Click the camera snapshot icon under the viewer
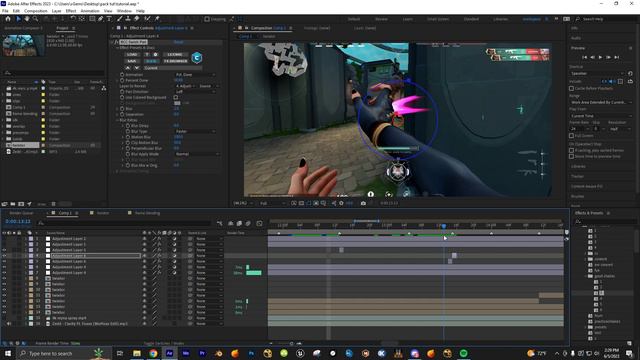This screenshot has height=360, width=640. tap(363, 203)
